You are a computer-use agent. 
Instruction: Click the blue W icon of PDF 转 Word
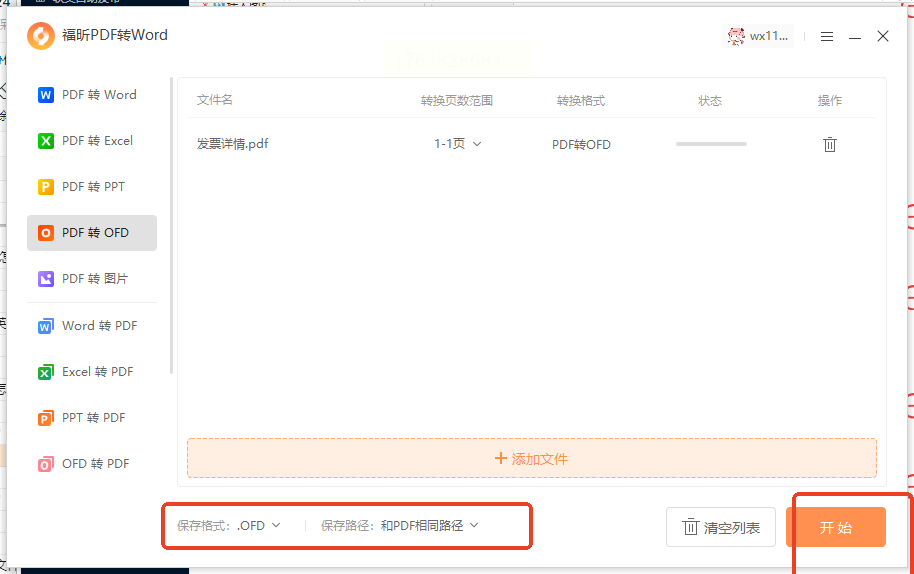[x=45, y=95]
